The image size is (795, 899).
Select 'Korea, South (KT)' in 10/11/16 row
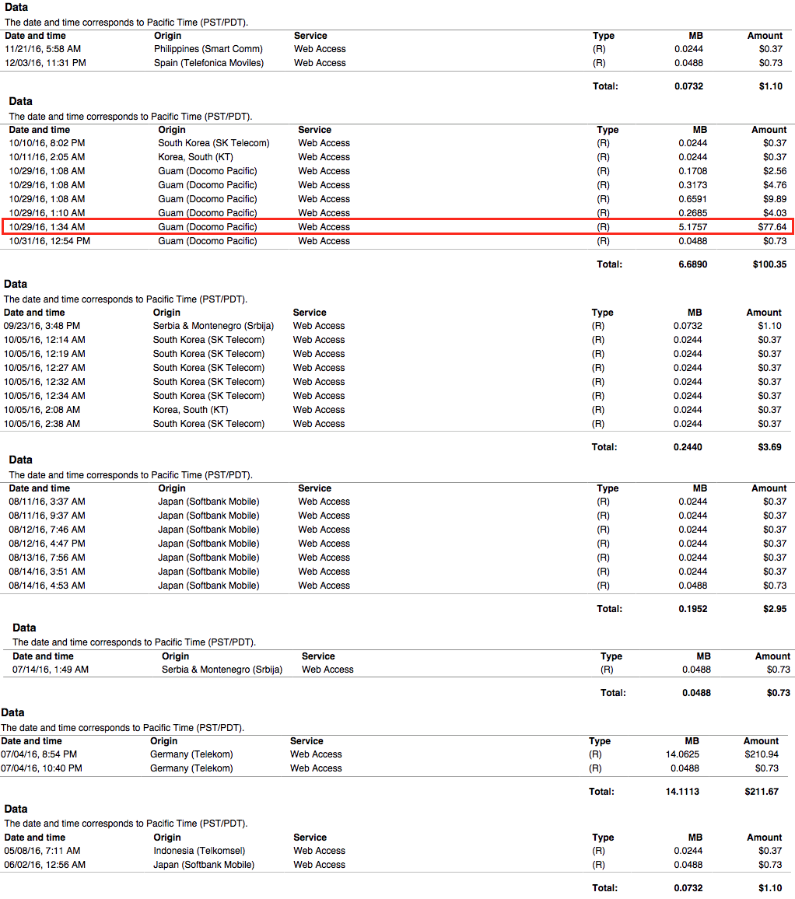tap(195, 157)
